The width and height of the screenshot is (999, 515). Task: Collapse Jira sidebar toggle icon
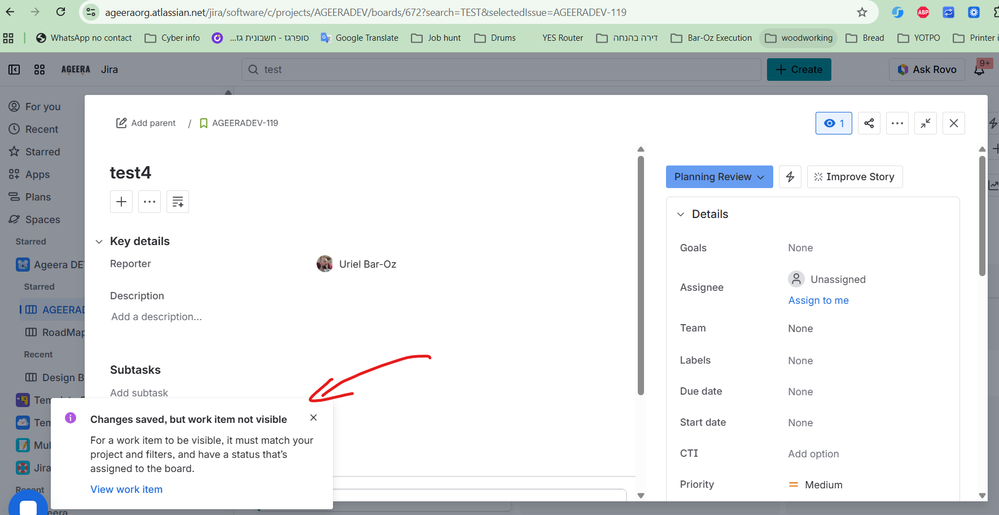pos(15,69)
